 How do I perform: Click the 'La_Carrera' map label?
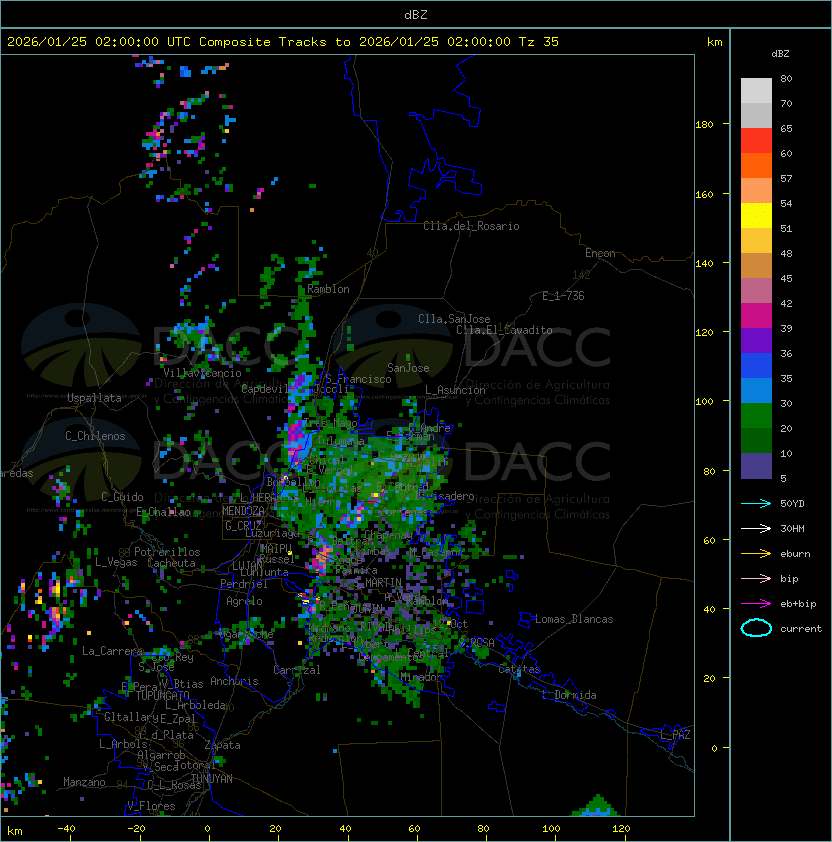click(x=112, y=651)
